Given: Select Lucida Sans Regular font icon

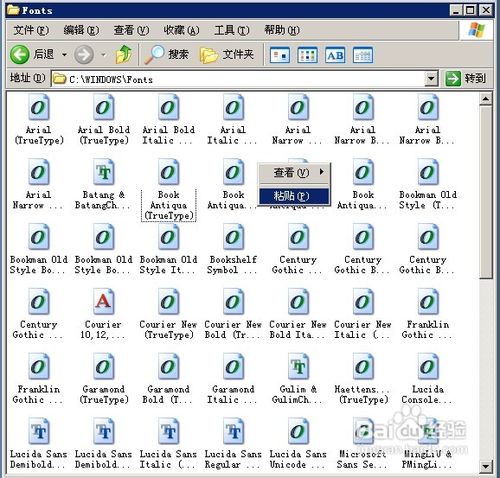Looking at the screenshot, I should 233,431.
